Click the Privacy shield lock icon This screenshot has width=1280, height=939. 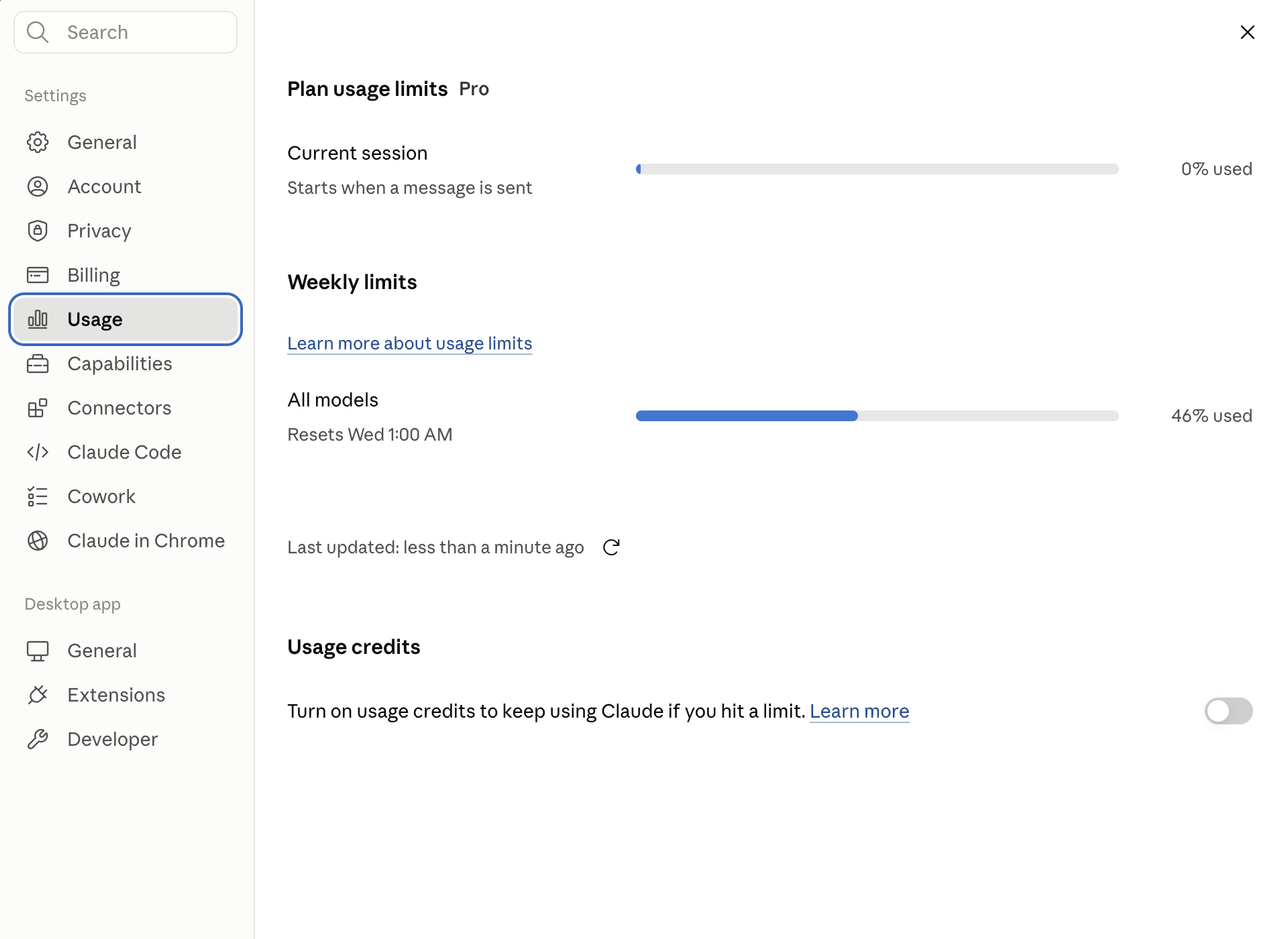[x=38, y=231]
